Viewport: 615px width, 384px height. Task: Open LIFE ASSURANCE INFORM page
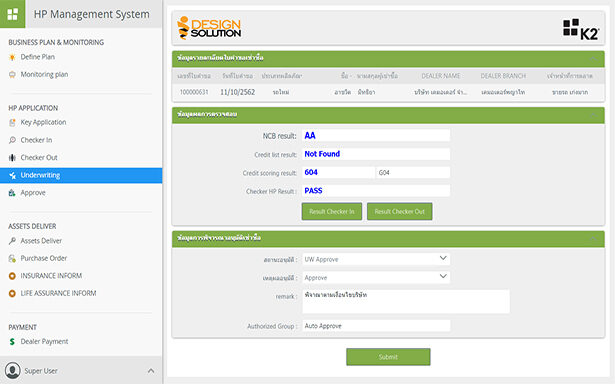pyautogui.click(x=58, y=293)
